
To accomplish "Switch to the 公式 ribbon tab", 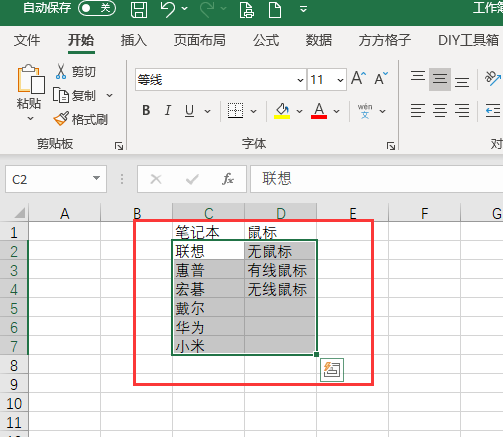I will point(266,40).
